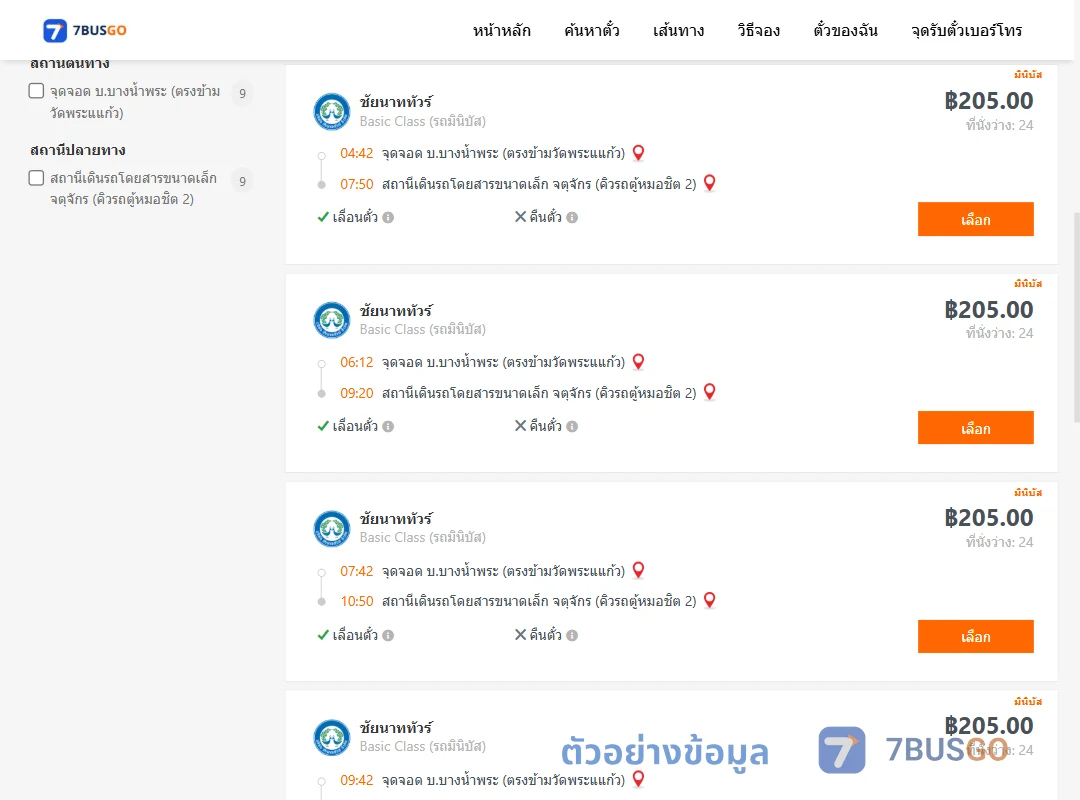Click the operator logo on the 09:42 trip
Image resolution: width=1080 pixels, height=800 pixels.
coord(332,737)
